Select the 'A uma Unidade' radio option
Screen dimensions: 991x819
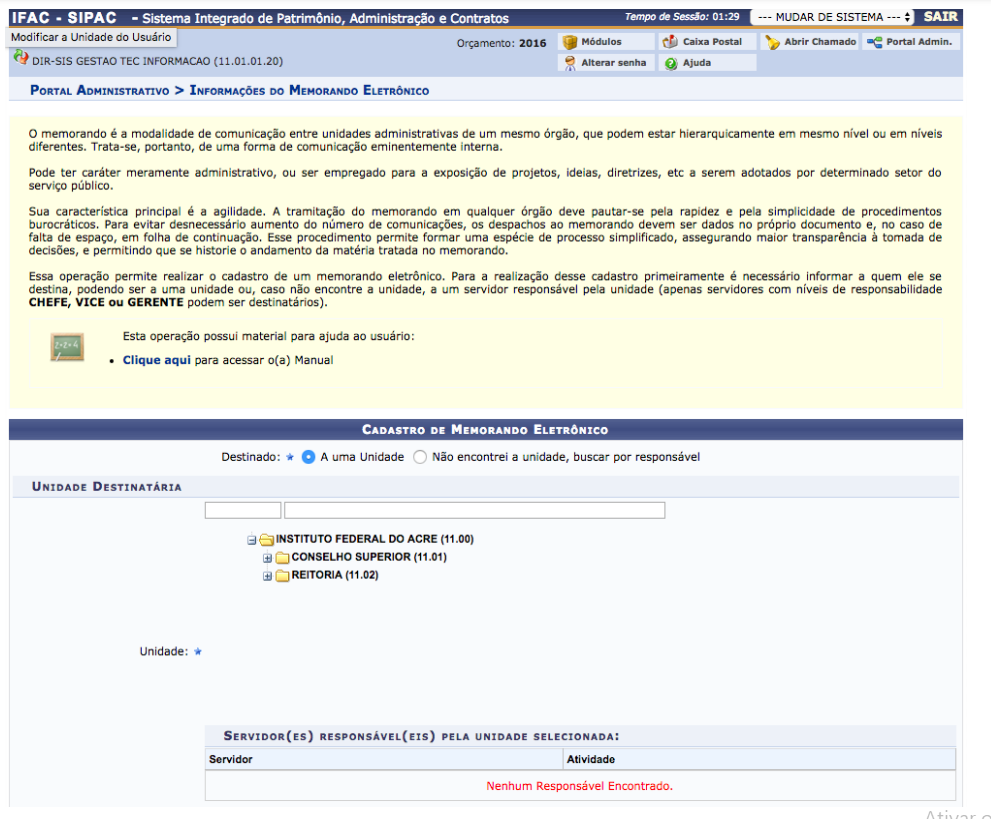[x=308, y=457]
